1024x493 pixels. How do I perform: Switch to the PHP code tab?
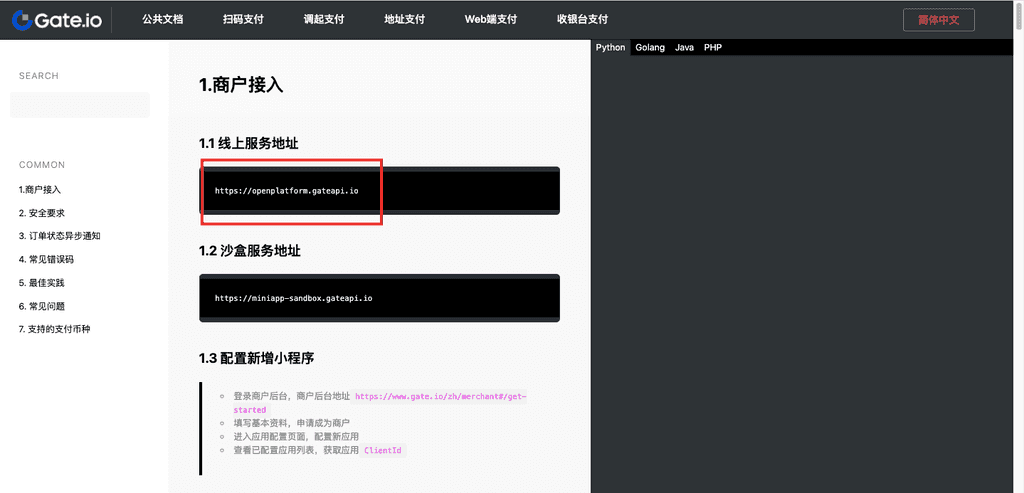coord(712,47)
